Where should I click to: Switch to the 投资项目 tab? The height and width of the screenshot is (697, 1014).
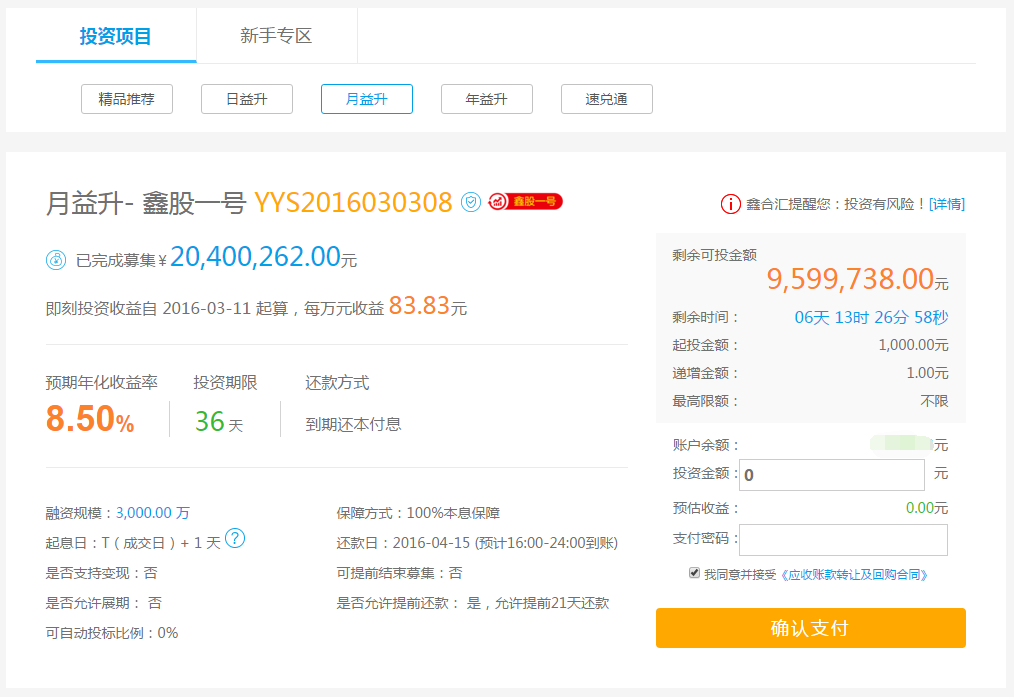tap(116, 37)
